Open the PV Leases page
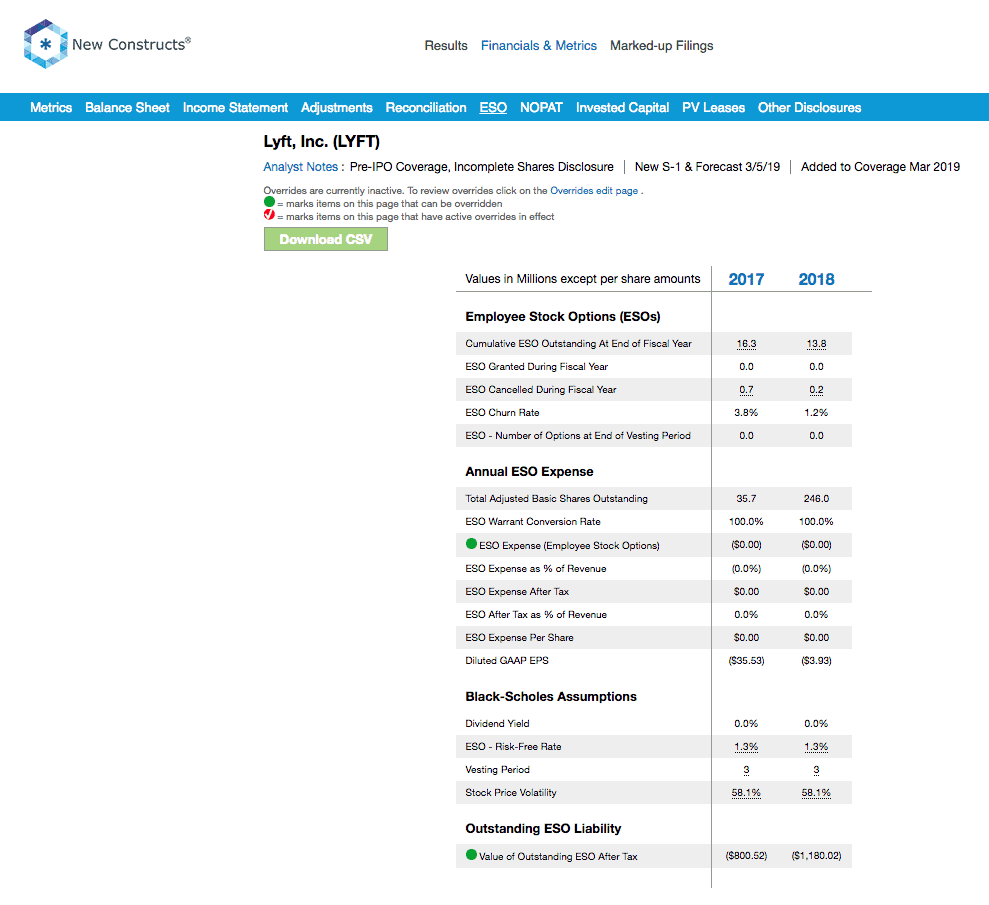989x905 pixels. tap(713, 107)
